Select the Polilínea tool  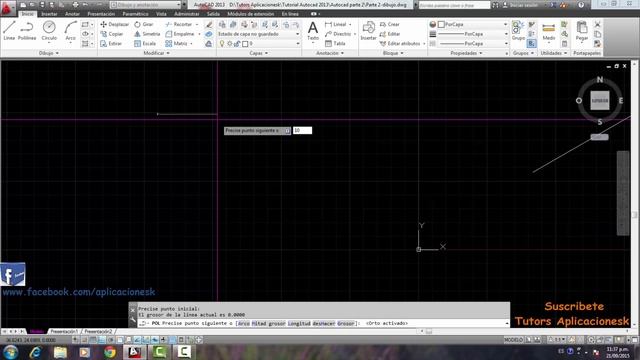[27, 31]
